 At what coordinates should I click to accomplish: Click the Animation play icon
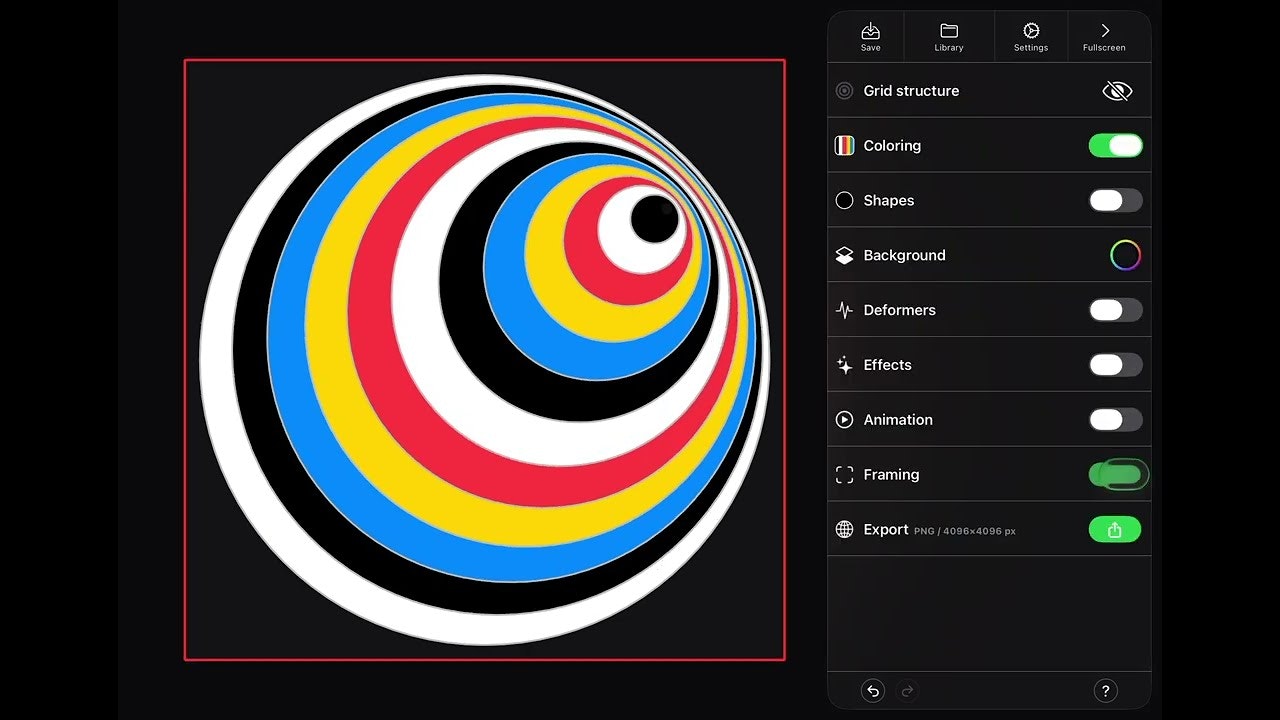843,419
